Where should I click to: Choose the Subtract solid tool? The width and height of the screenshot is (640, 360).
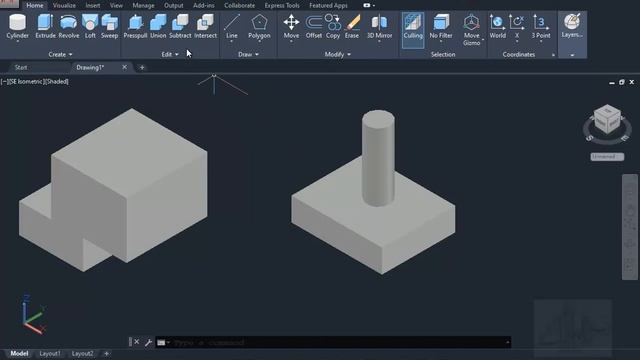pos(180,27)
